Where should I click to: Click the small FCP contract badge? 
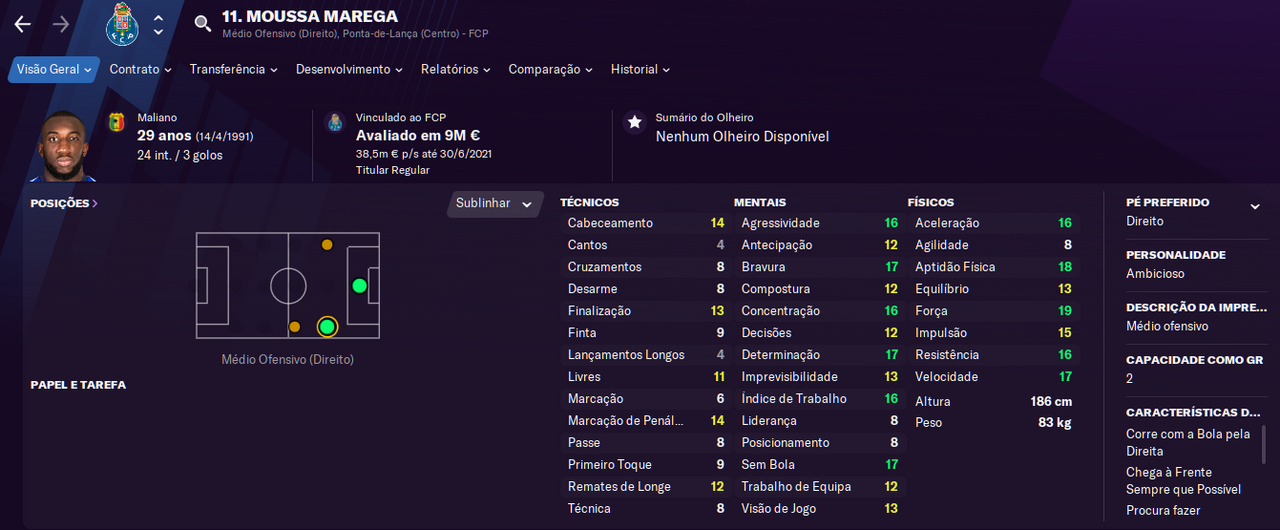[x=335, y=123]
